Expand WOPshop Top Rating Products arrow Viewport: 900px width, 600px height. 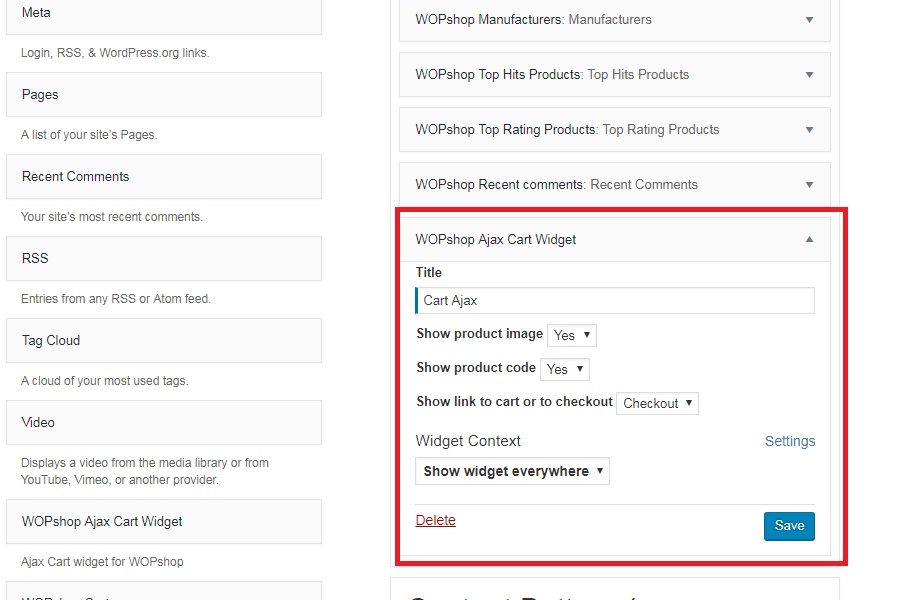coord(809,130)
